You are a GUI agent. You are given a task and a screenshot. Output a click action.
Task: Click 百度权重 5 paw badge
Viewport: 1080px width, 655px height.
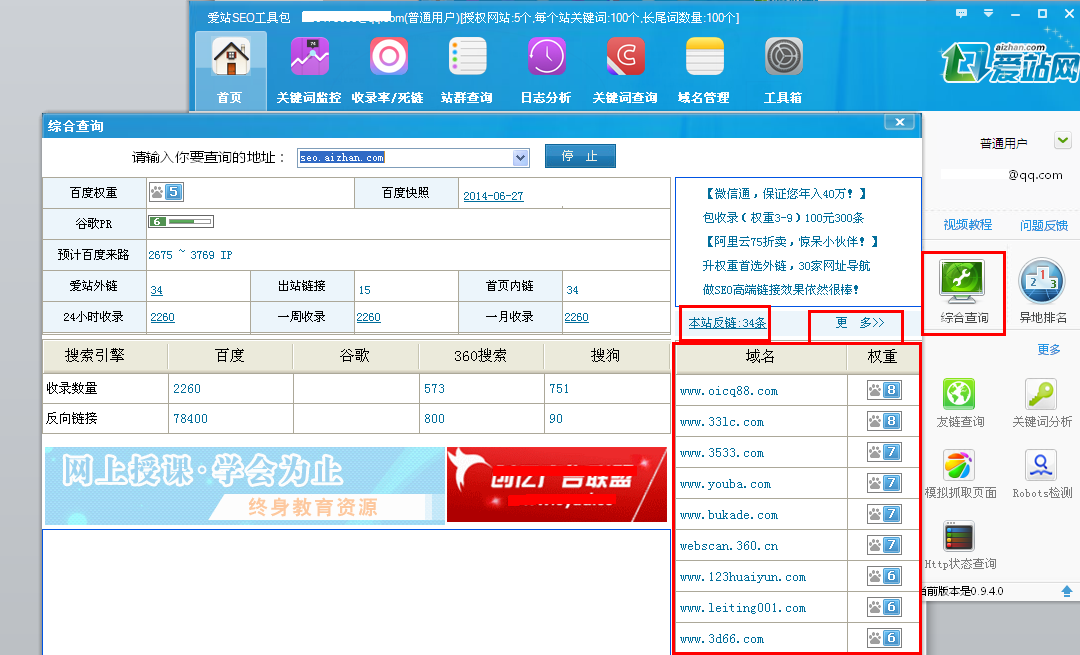coord(166,192)
